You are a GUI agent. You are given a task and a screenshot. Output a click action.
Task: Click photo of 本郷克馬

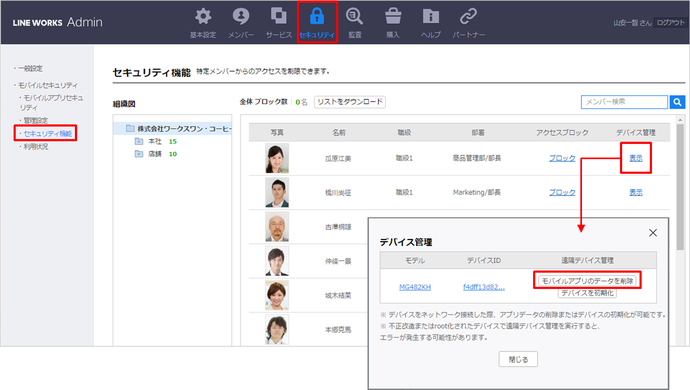click(x=277, y=329)
